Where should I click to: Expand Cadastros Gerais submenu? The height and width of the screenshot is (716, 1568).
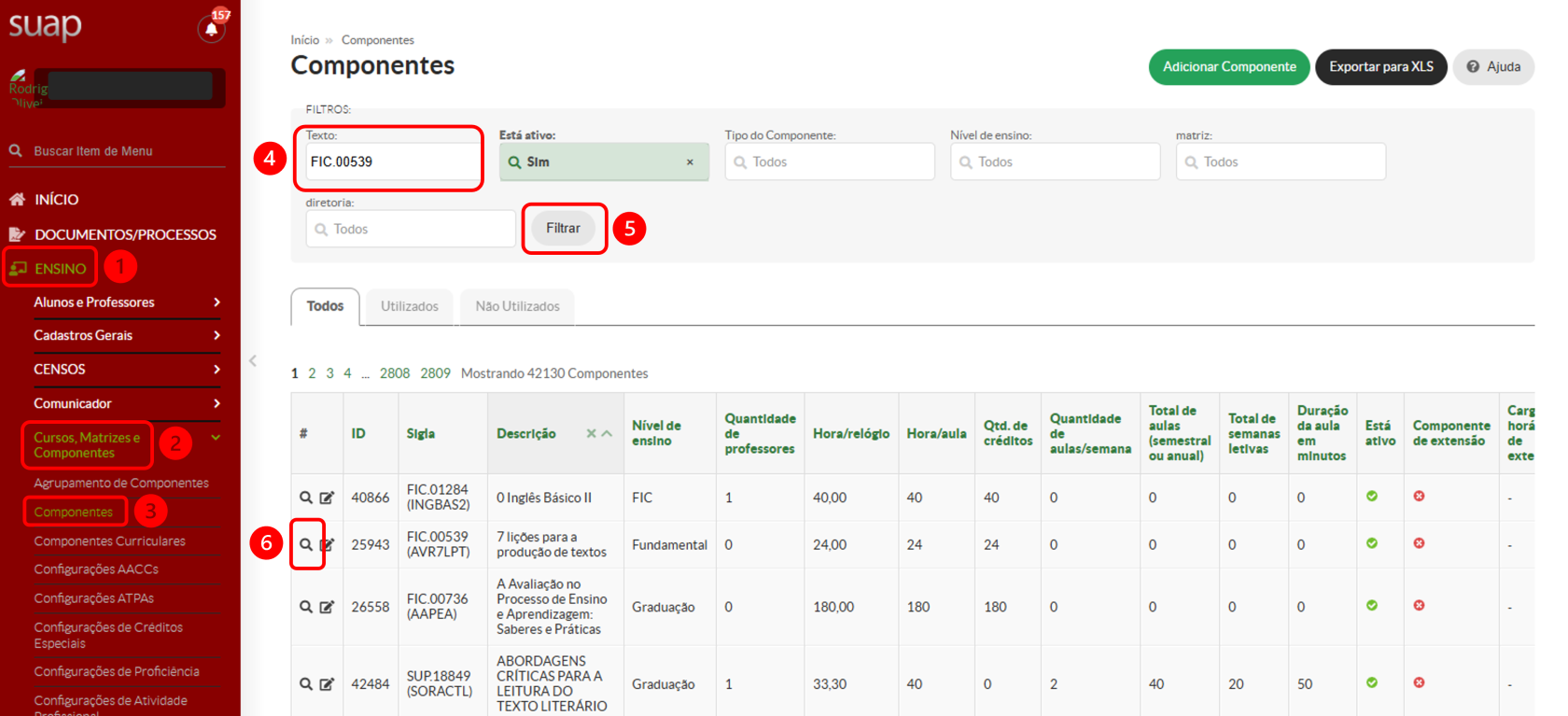click(x=127, y=335)
